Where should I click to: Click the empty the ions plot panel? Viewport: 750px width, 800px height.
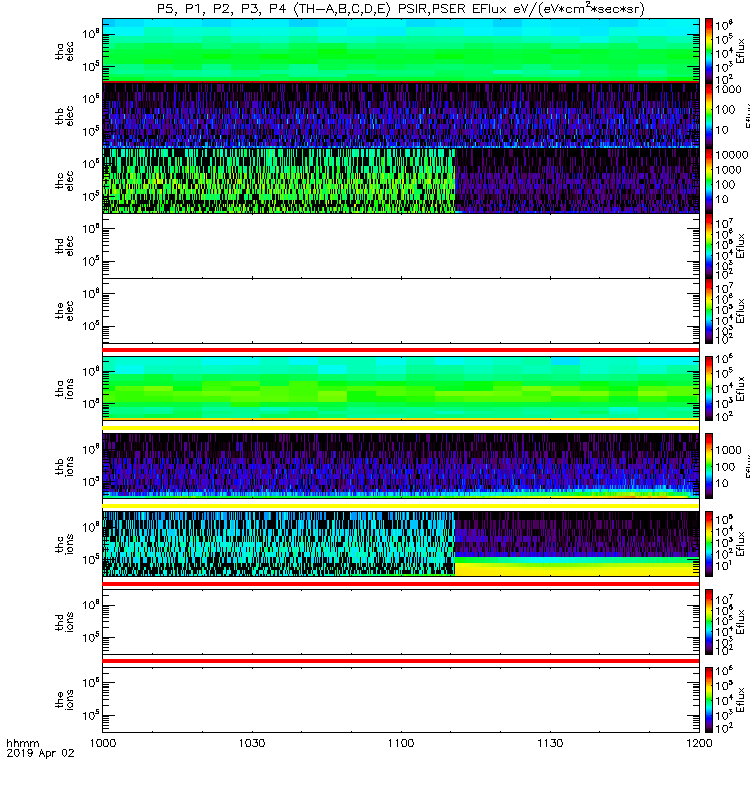tap(401, 699)
